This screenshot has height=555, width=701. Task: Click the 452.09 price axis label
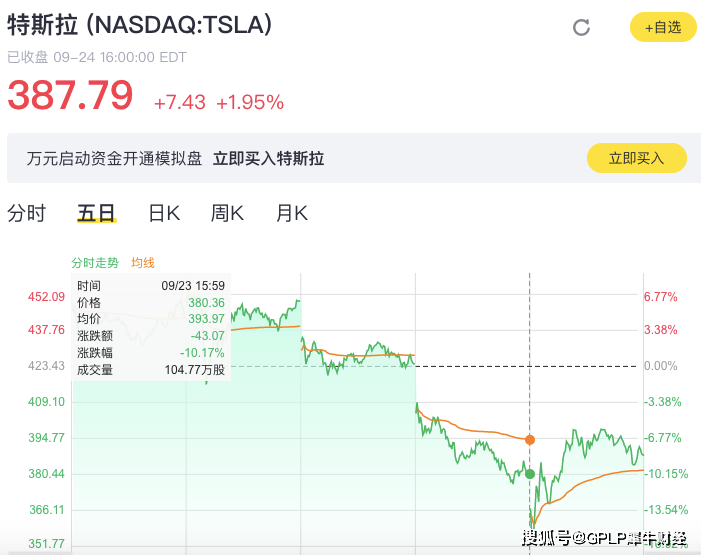(46, 297)
